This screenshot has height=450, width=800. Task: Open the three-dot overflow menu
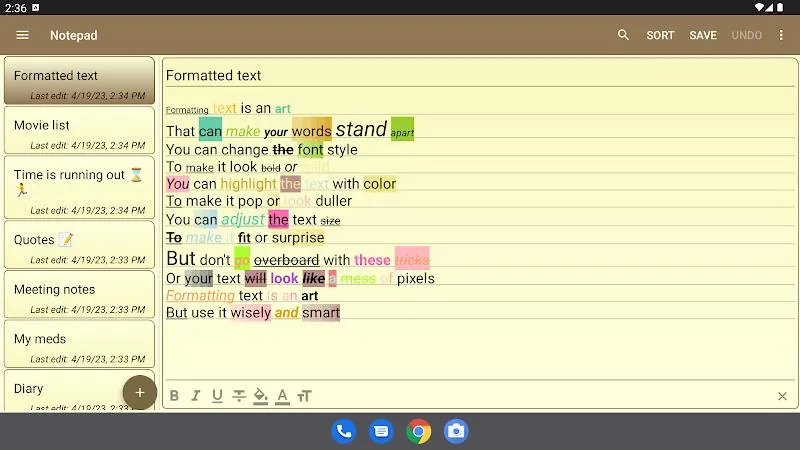click(781, 35)
